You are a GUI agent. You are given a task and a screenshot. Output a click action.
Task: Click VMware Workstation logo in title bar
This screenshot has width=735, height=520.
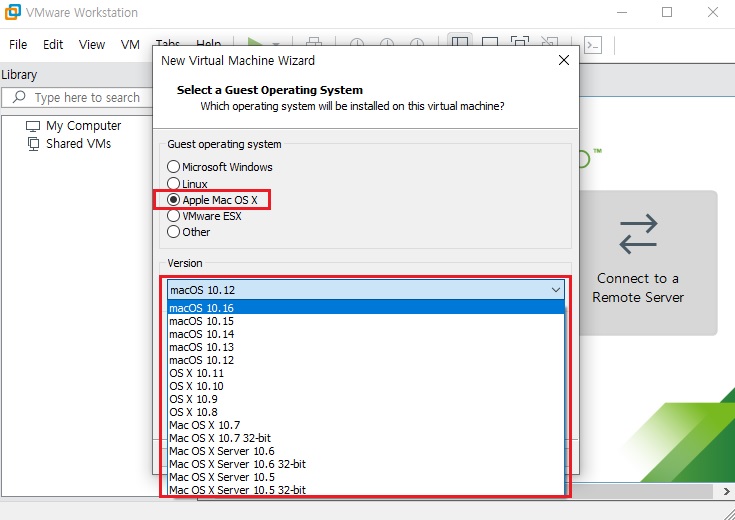tap(13, 12)
